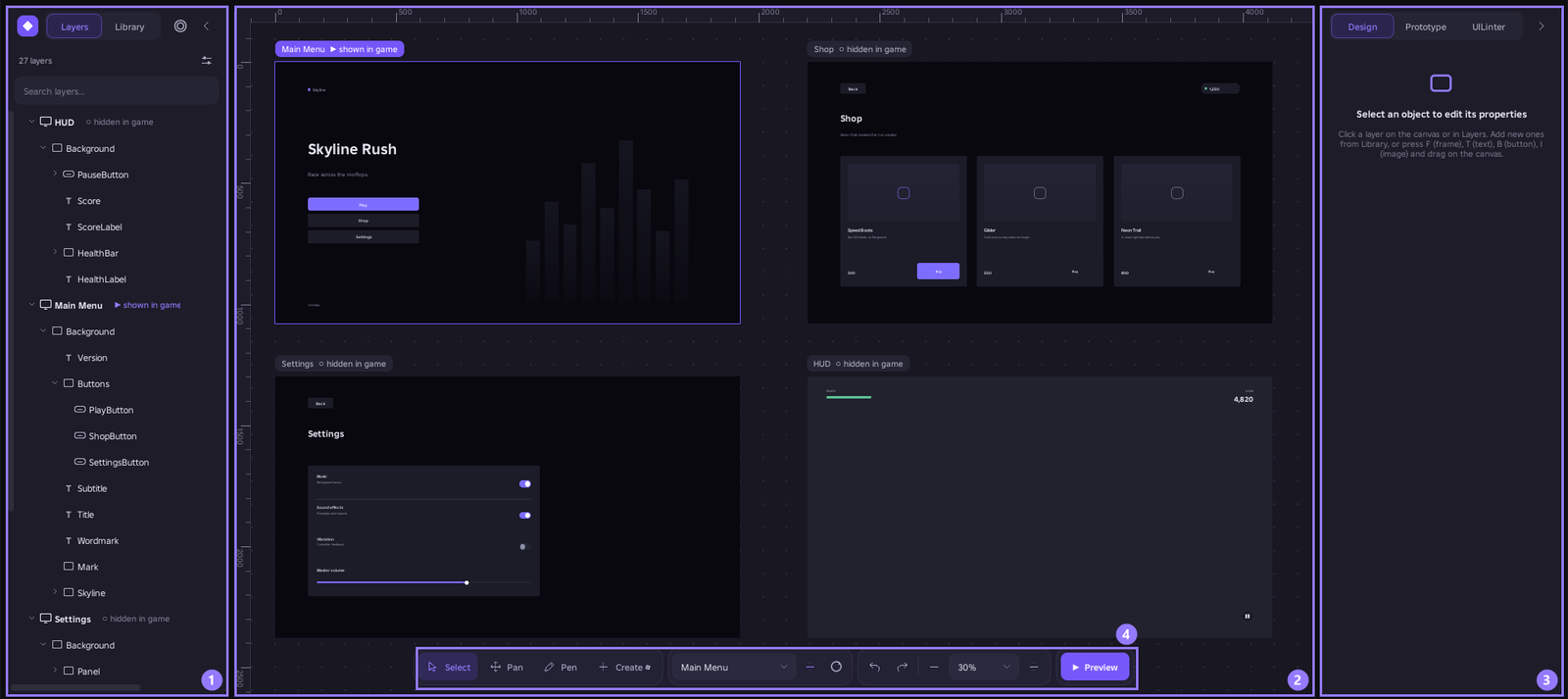Zoom out with the minus icon
This screenshot has height=699, width=1568.
pyautogui.click(x=934, y=667)
